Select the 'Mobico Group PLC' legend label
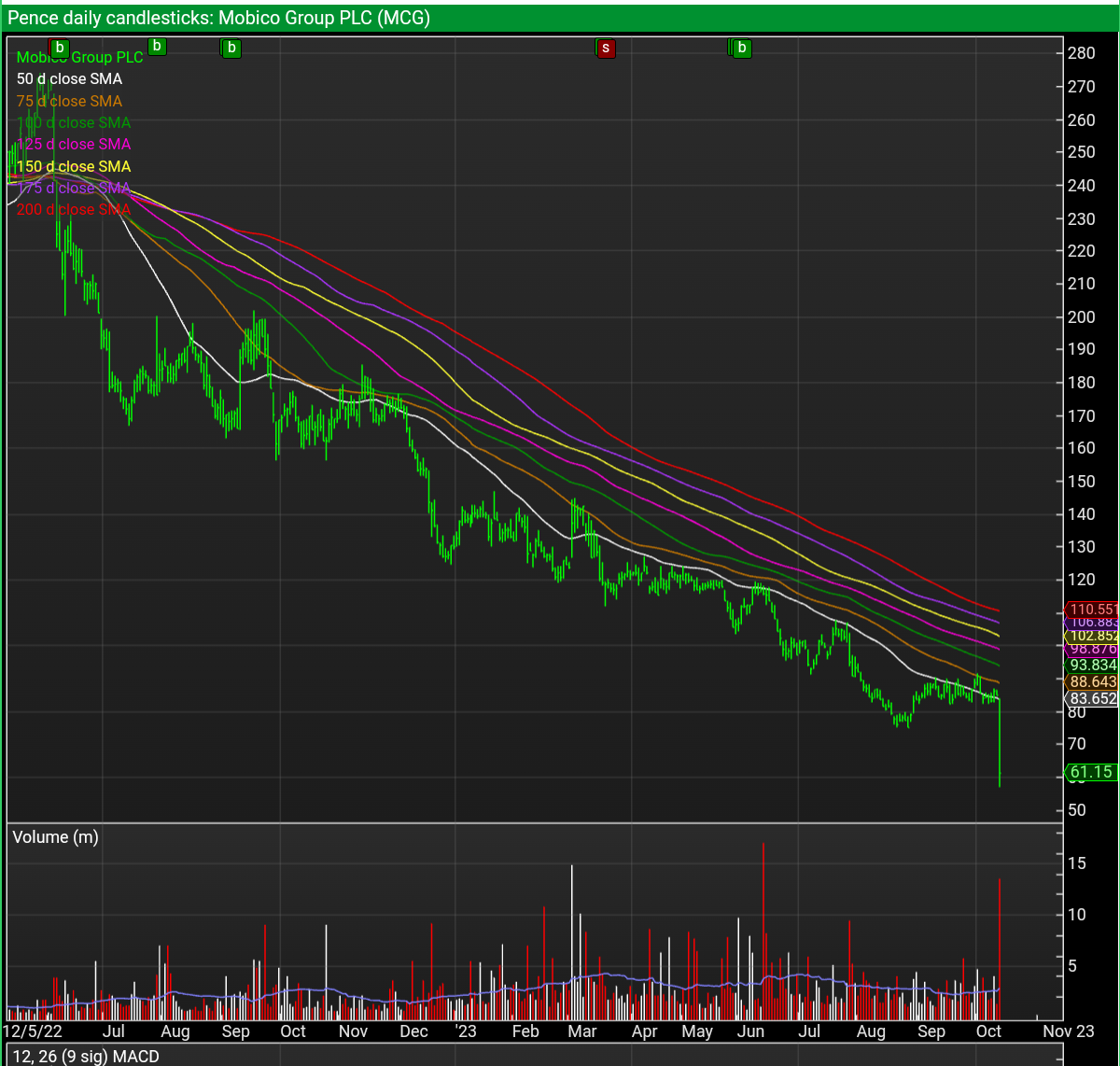The height and width of the screenshot is (1066, 1120). click(80, 58)
